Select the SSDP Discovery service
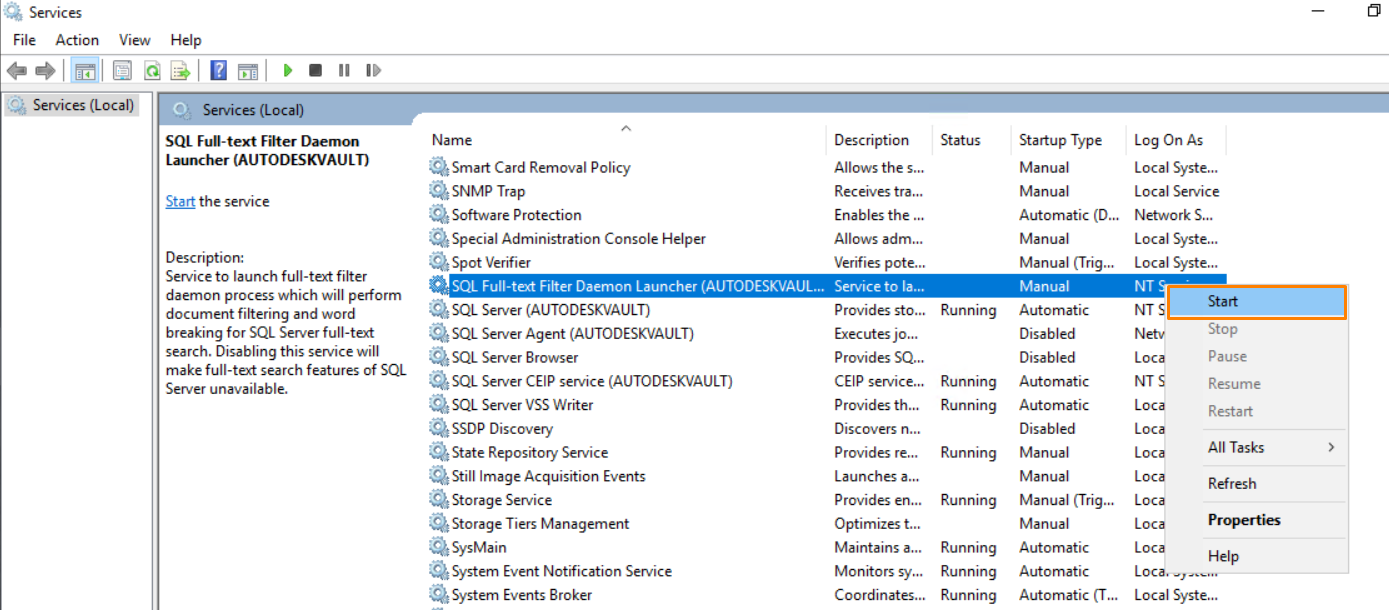This screenshot has width=1389, height=610. pos(502,428)
